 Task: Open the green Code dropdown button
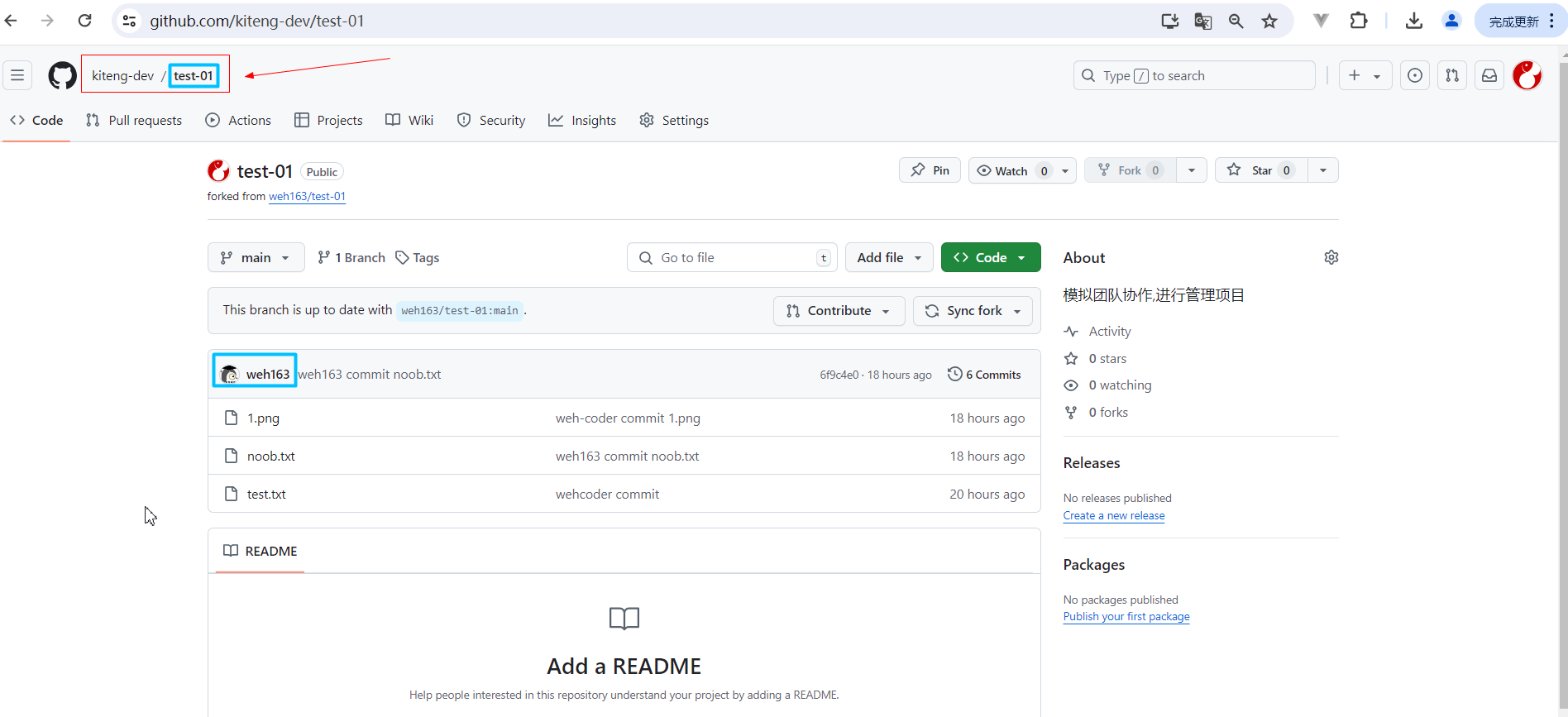(990, 257)
